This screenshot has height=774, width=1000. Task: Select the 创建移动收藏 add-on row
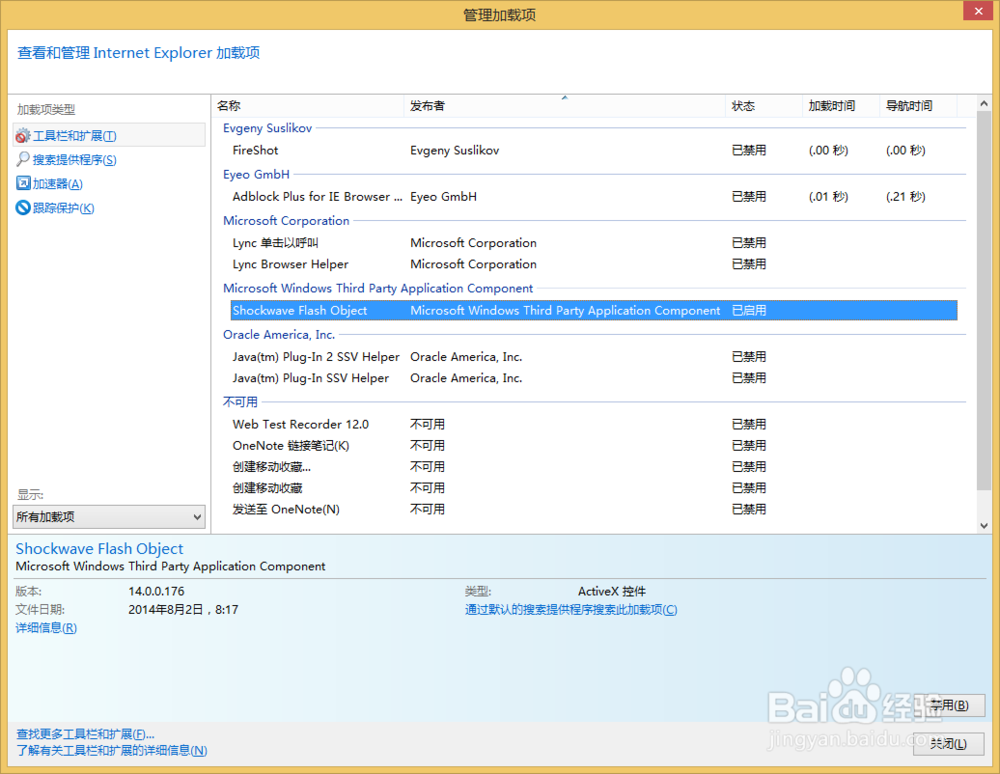593,488
